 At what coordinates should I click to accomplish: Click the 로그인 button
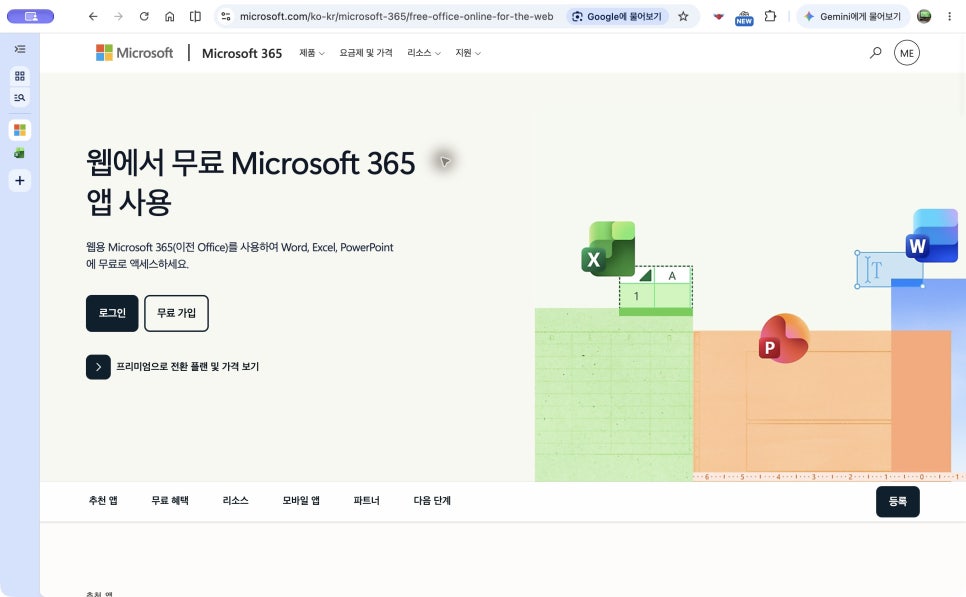click(112, 313)
